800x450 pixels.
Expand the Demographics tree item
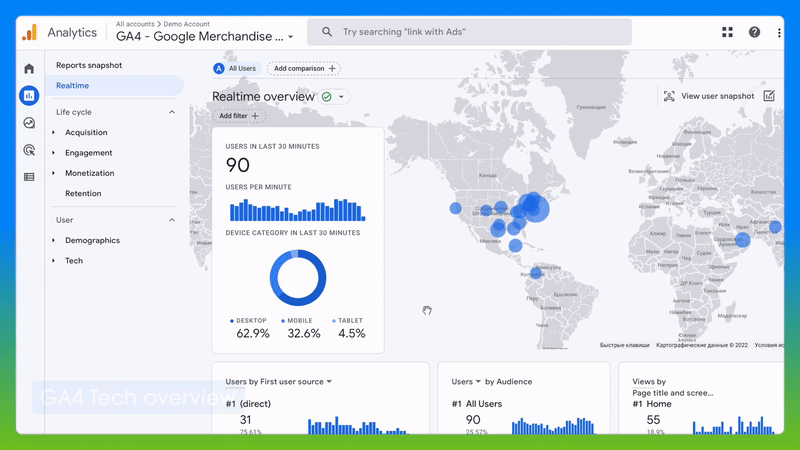[x=54, y=240]
